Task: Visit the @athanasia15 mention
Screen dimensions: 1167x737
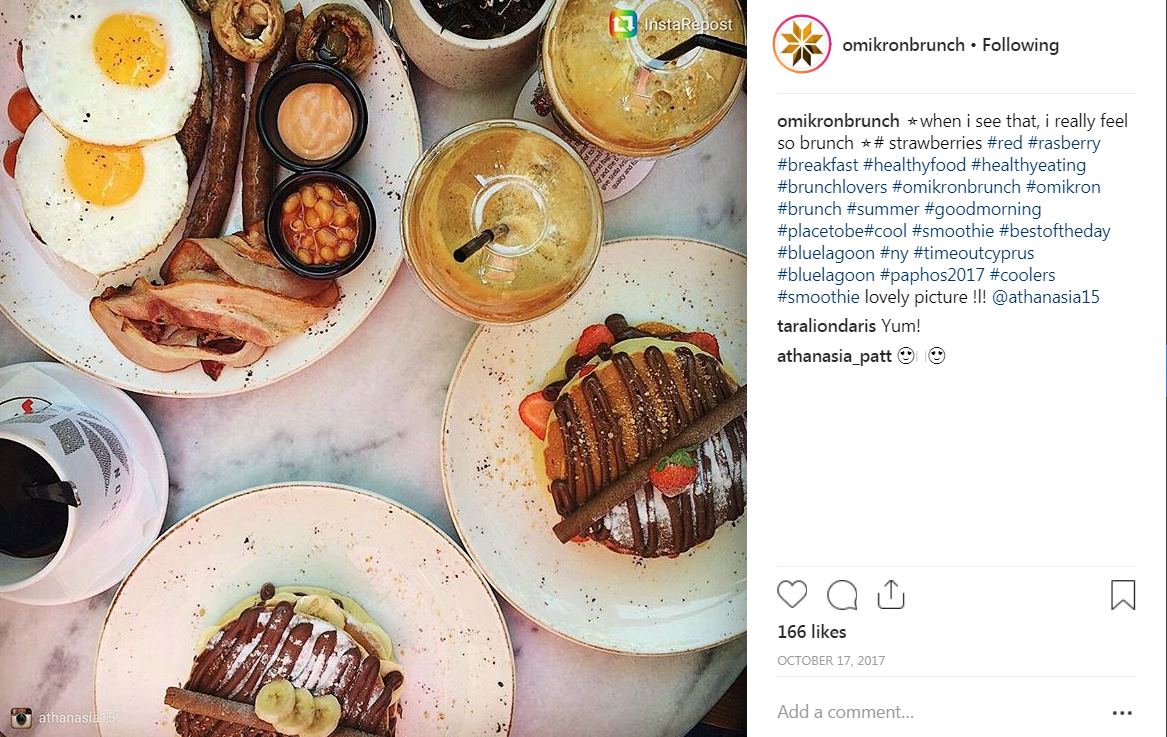Action: coord(1046,297)
